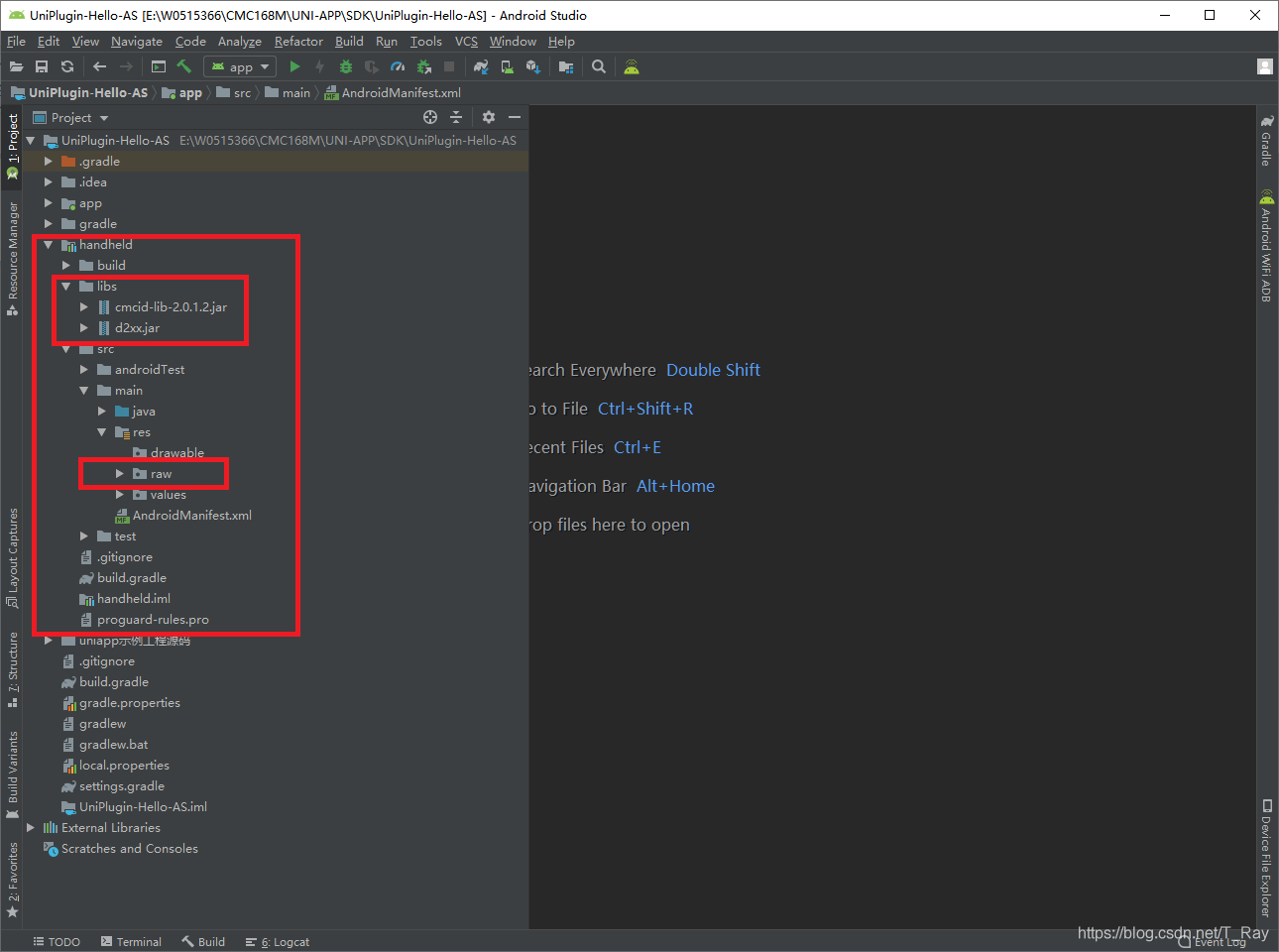The height and width of the screenshot is (952, 1279).
Task: Open the Terminal tab at bottom
Action: tap(131, 942)
